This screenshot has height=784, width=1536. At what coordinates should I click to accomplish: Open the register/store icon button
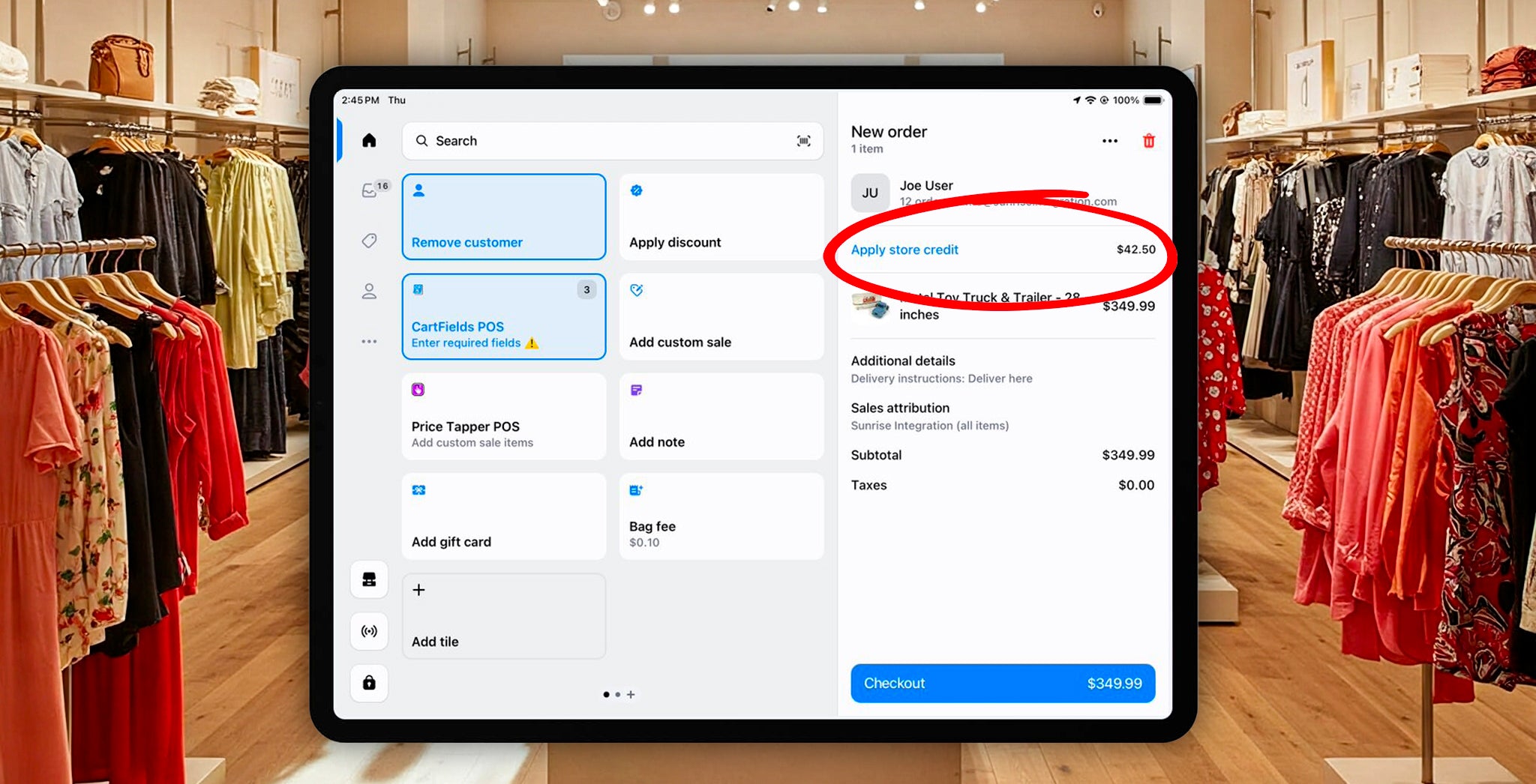pos(369,579)
